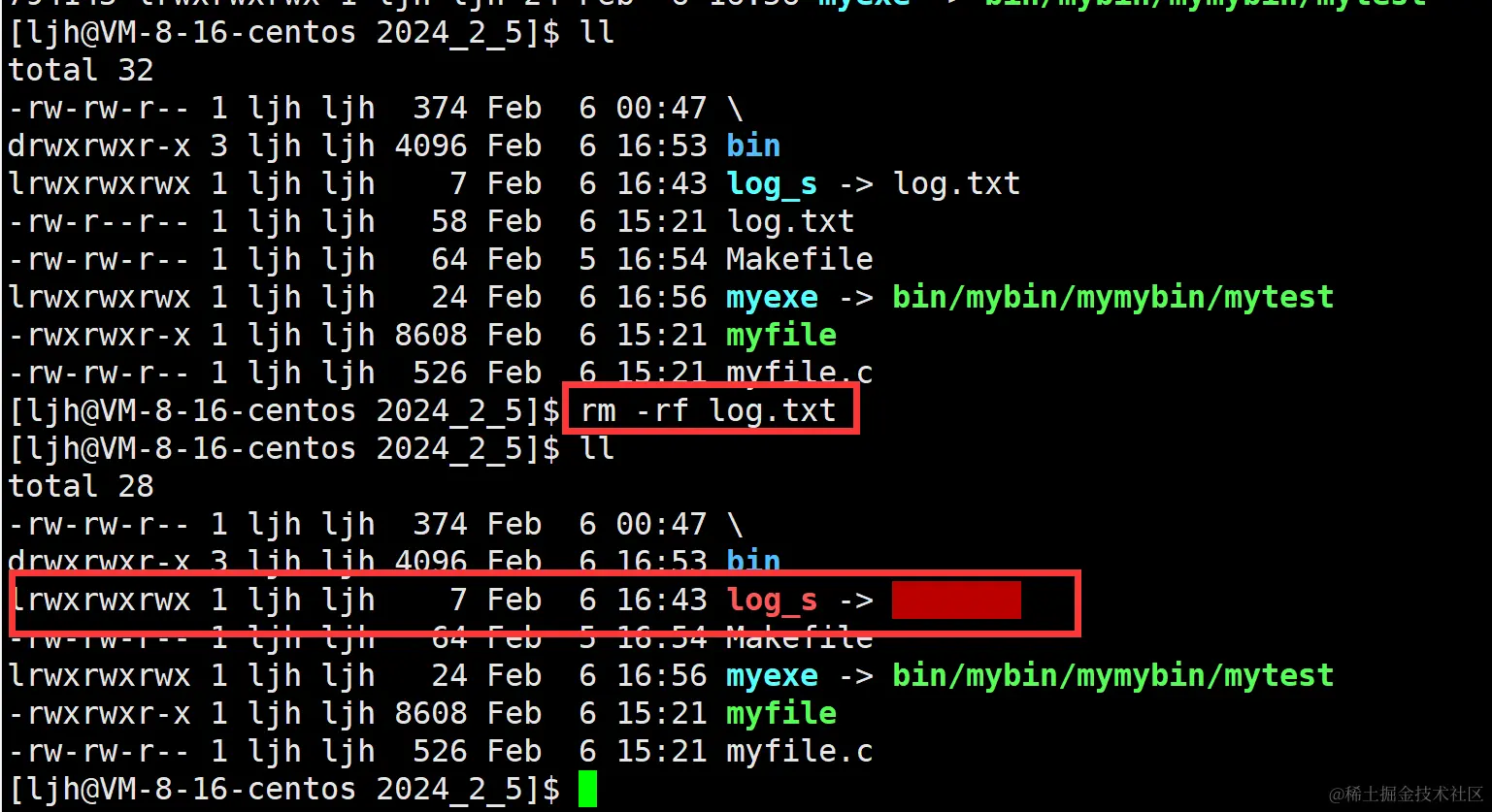Click size "58" in the log.txt row
The width and height of the screenshot is (1492, 812).
click(x=449, y=221)
